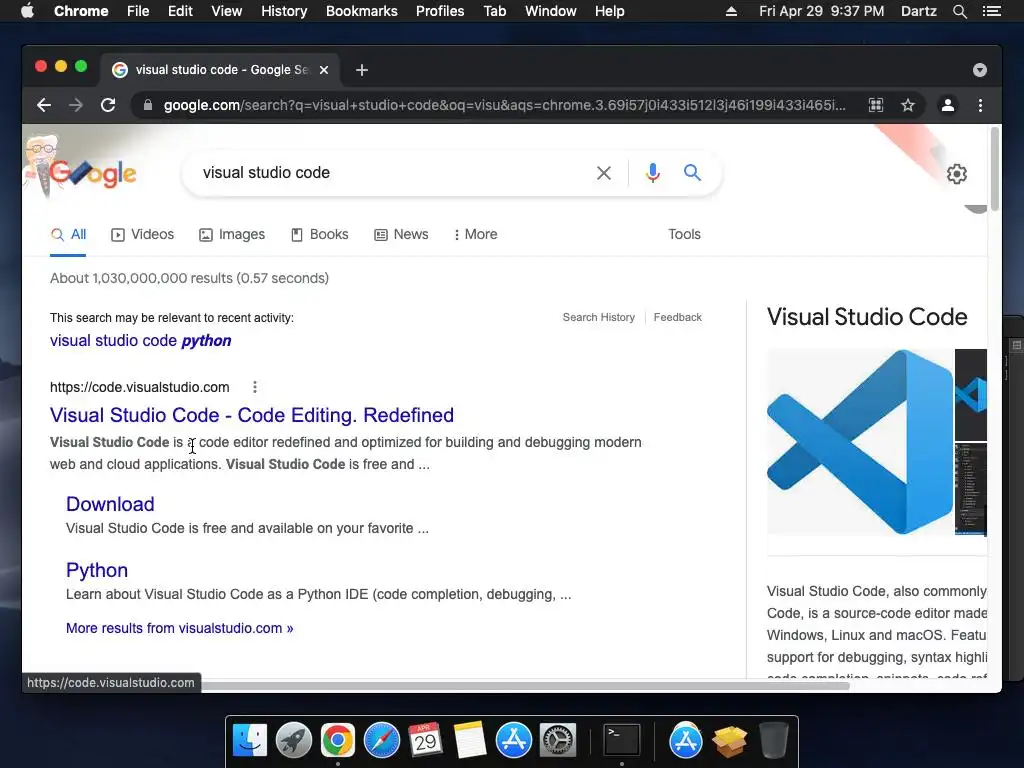Click the Chrome address bar URL
This screenshot has width=1024, height=768.
[x=504, y=105]
